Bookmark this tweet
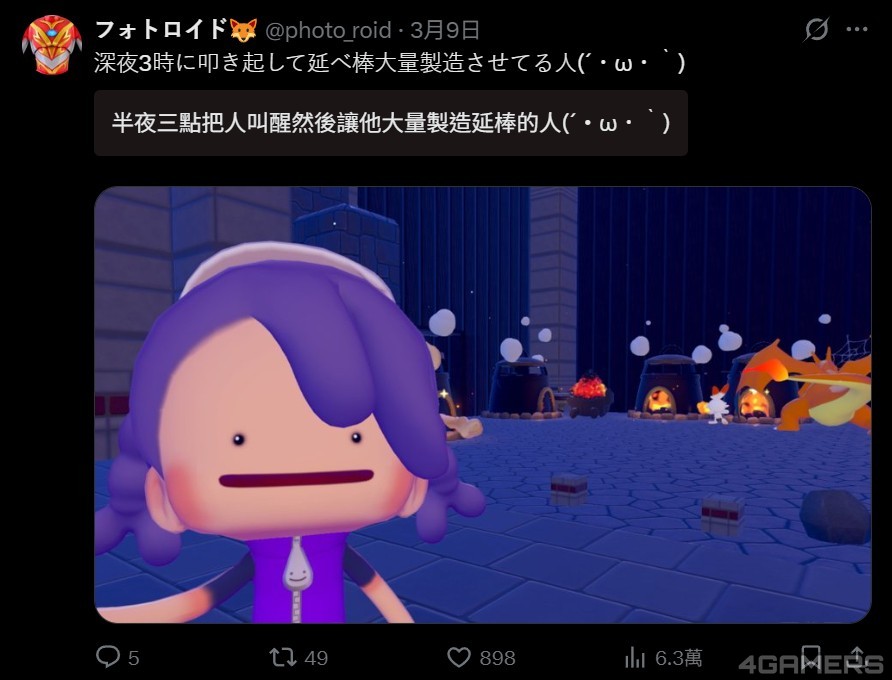 pos(811,657)
